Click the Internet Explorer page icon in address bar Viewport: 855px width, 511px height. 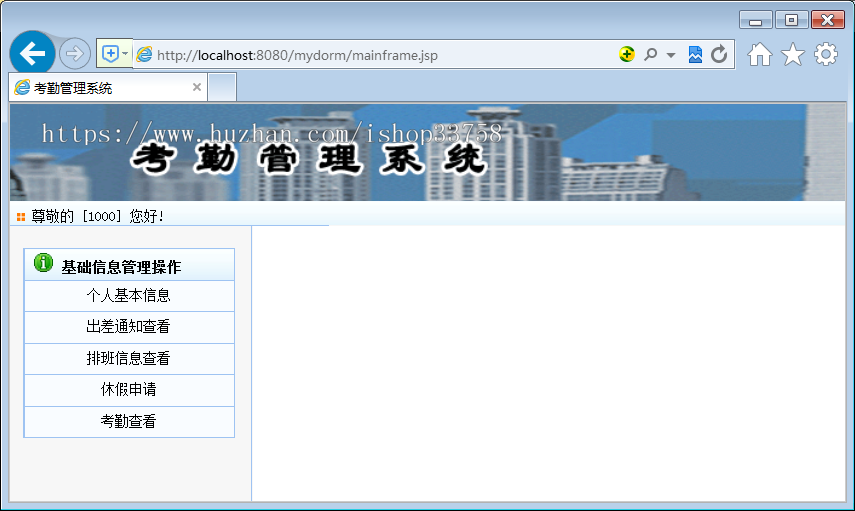[144, 55]
